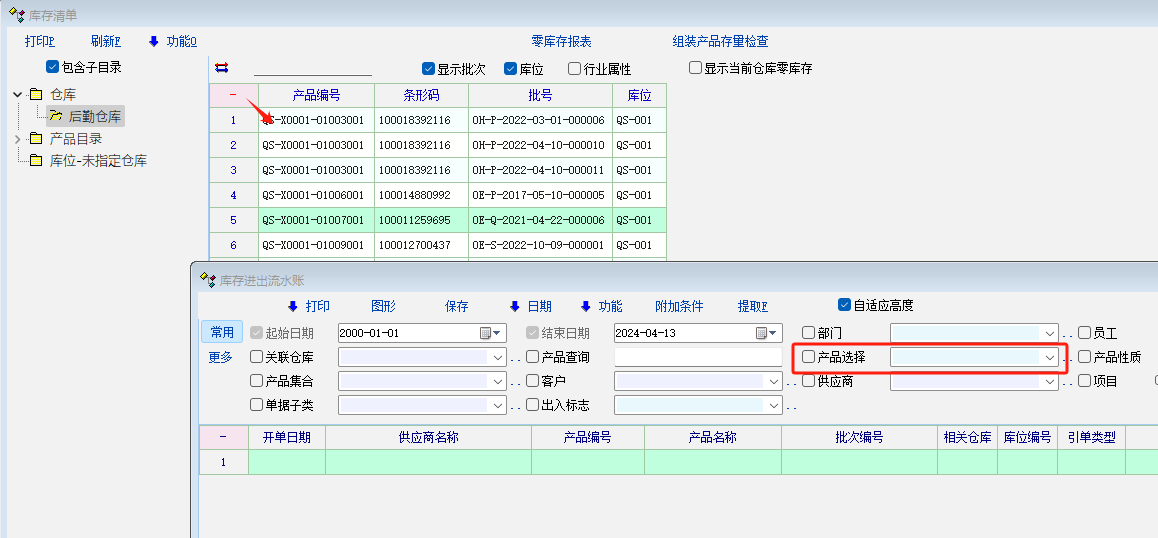Screen dimensions: 1158x538
Task: Select the 库位-未指定仓库 tree item
Action: pos(98,160)
